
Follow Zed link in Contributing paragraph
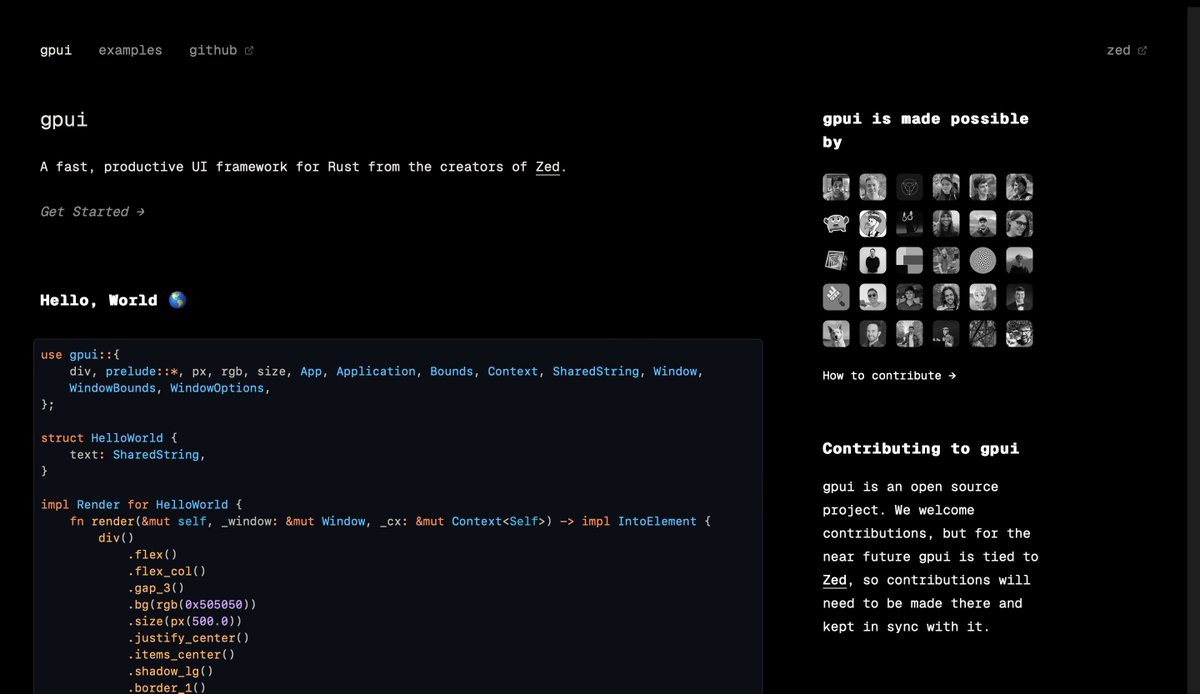tap(835, 580)
